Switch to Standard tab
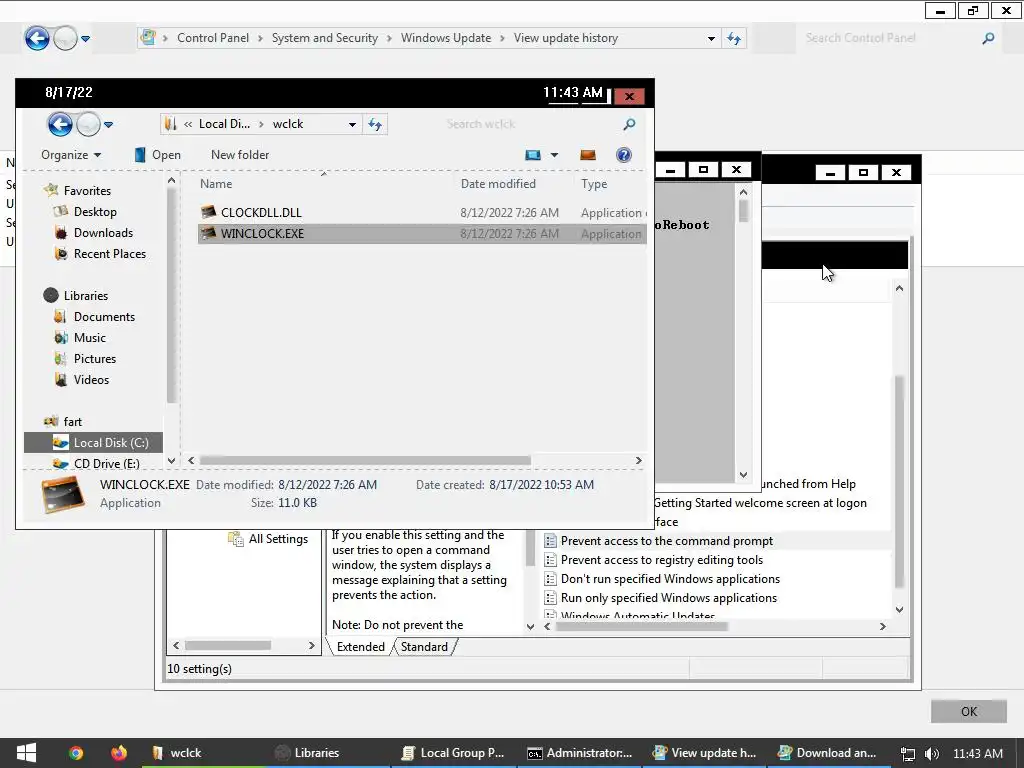 pyautogui.click(x=424, y=647)
